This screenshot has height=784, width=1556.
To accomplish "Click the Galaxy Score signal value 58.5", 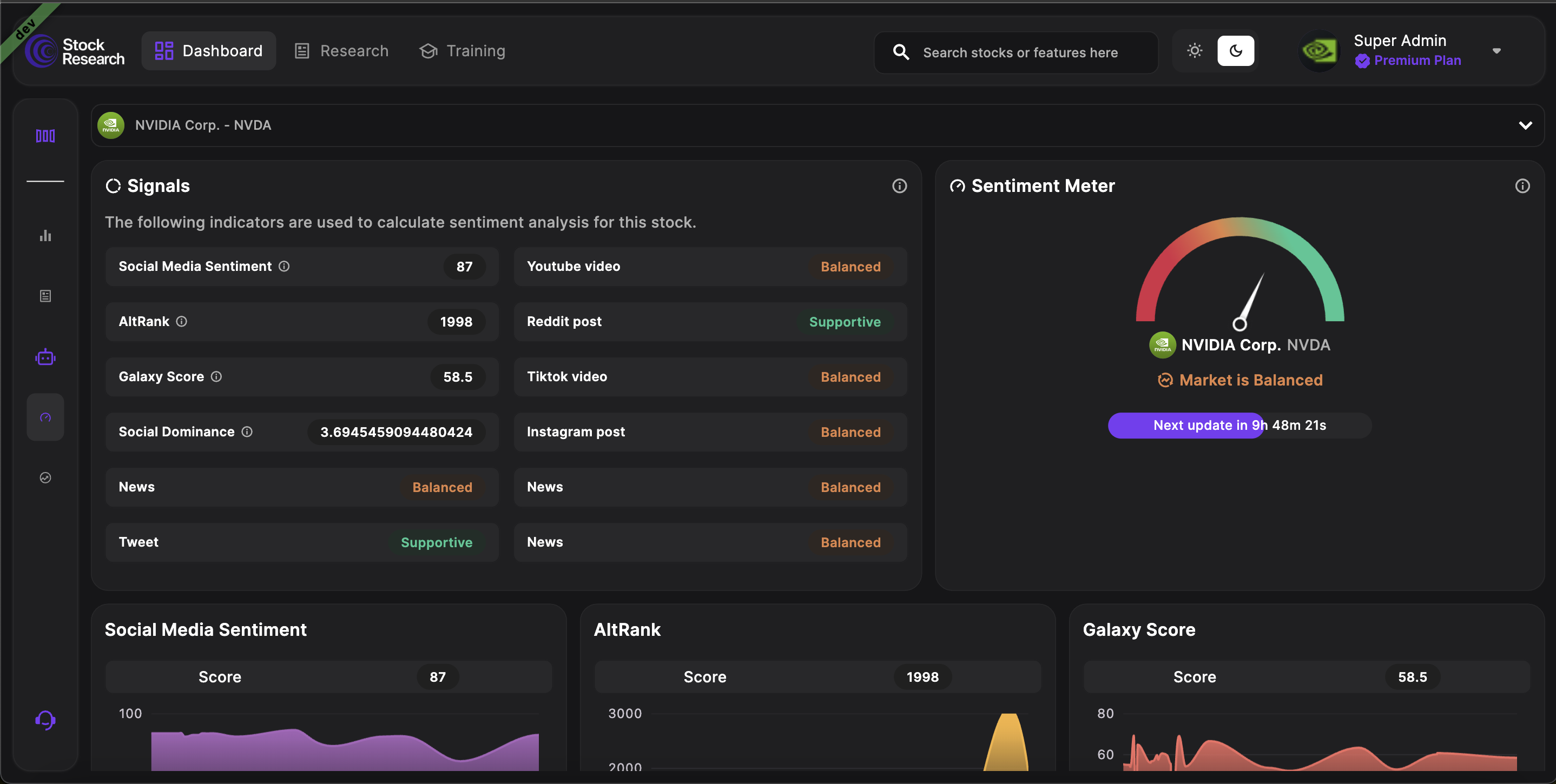I will pyautogui.click(x=458, y=377).
